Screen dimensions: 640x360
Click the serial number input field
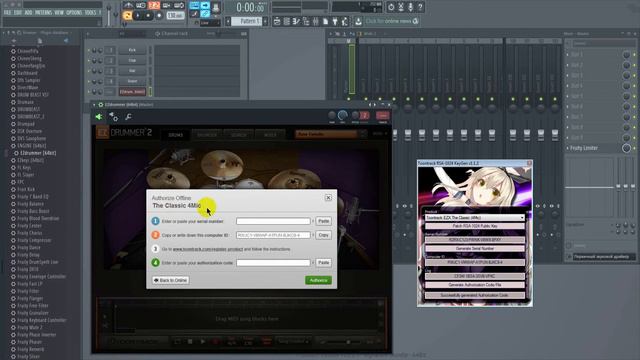[273, 221]
